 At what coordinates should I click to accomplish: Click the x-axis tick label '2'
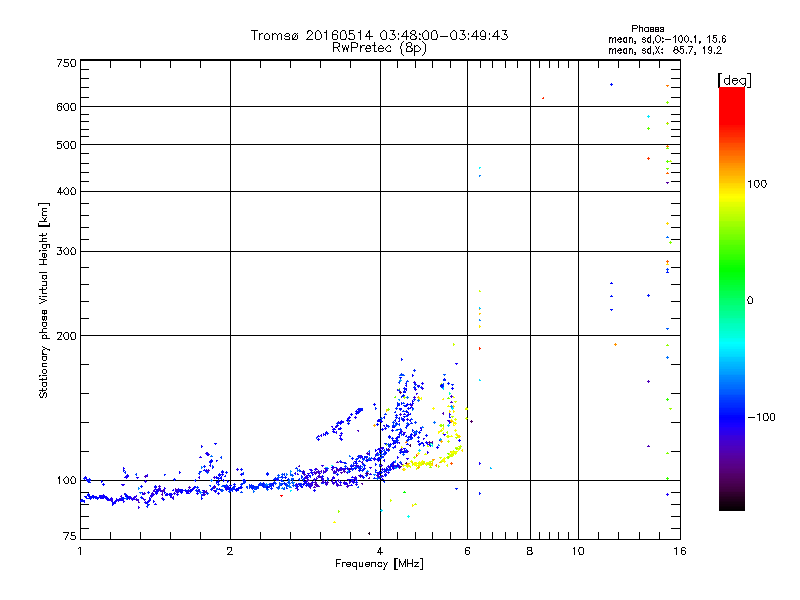click(x=230, y=551)
